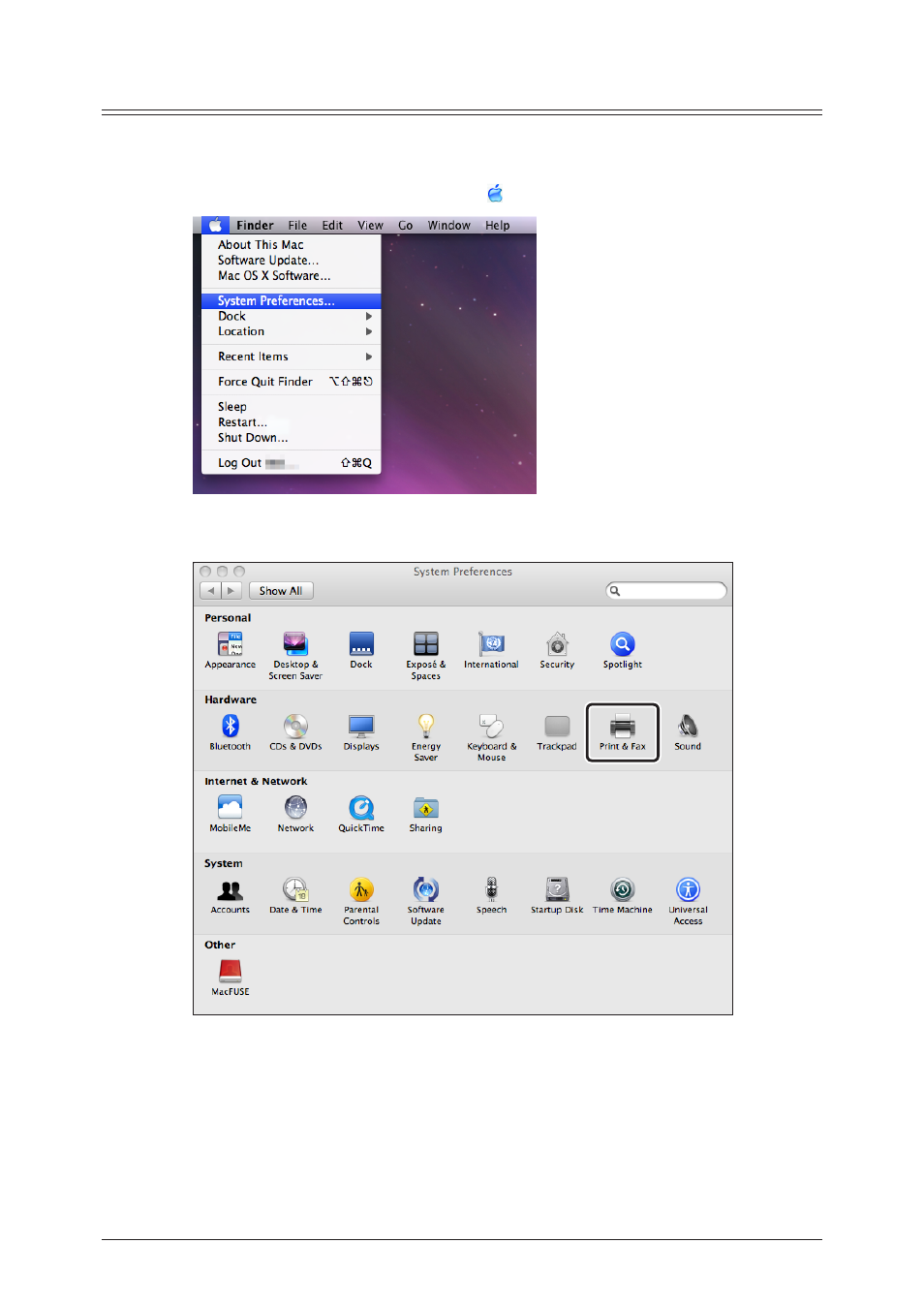Choose Restart… from the Apple menu

coord(291,422)
